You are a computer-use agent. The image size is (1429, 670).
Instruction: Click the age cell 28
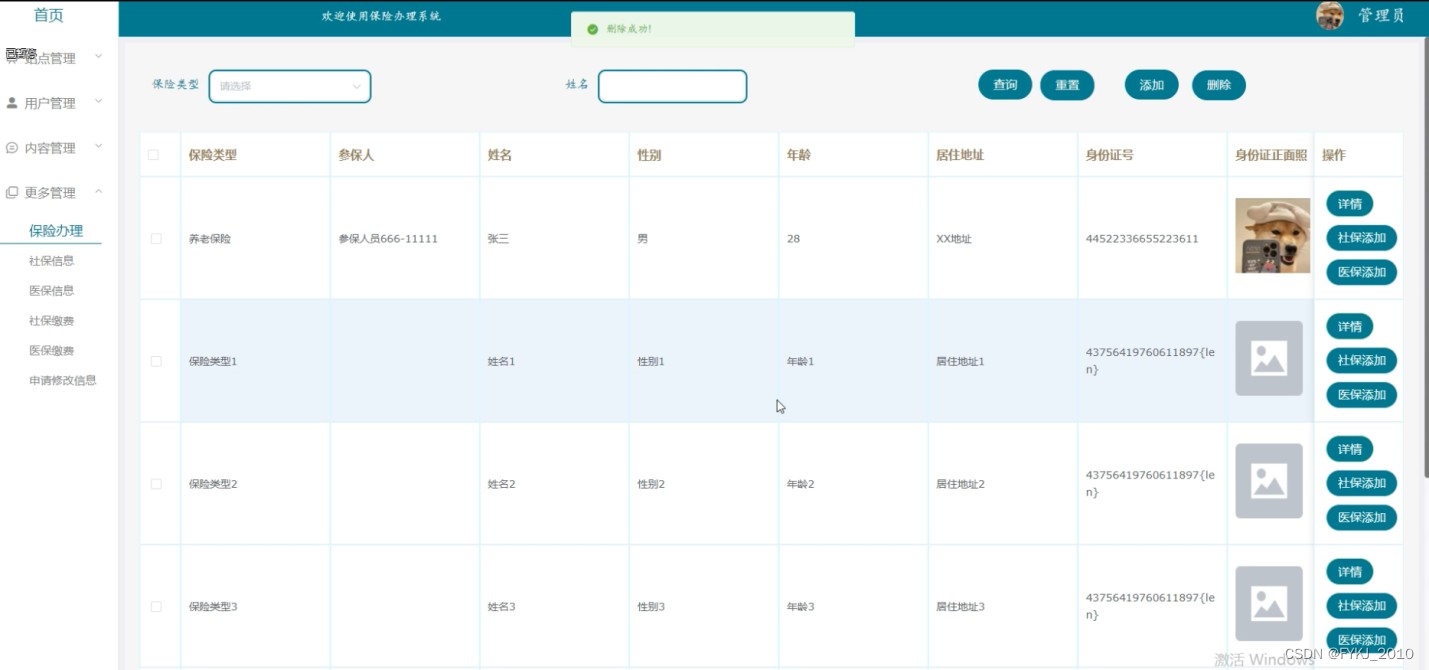point(793,239)
